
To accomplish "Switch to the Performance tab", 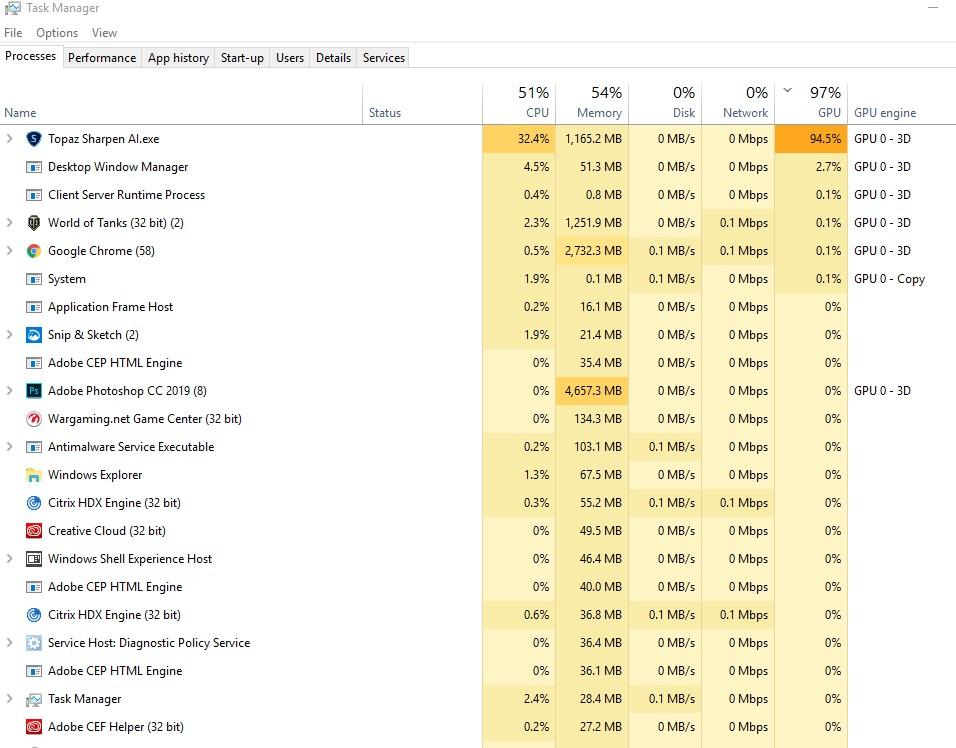I will click(102, 58).
